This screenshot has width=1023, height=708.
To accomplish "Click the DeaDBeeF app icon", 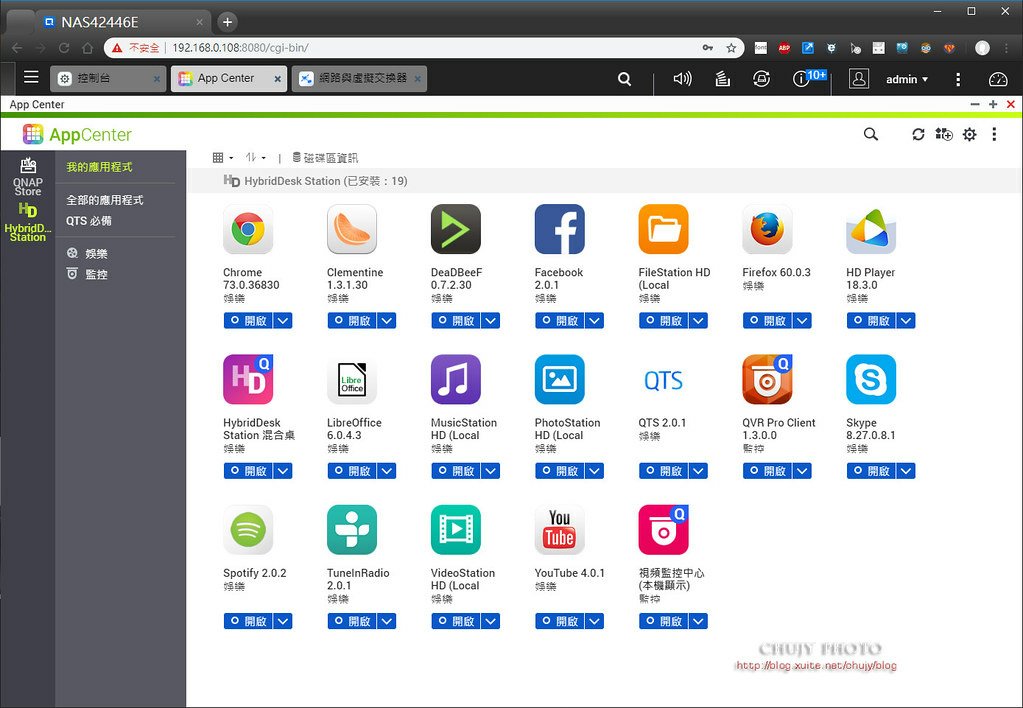I will click(455, 229).
